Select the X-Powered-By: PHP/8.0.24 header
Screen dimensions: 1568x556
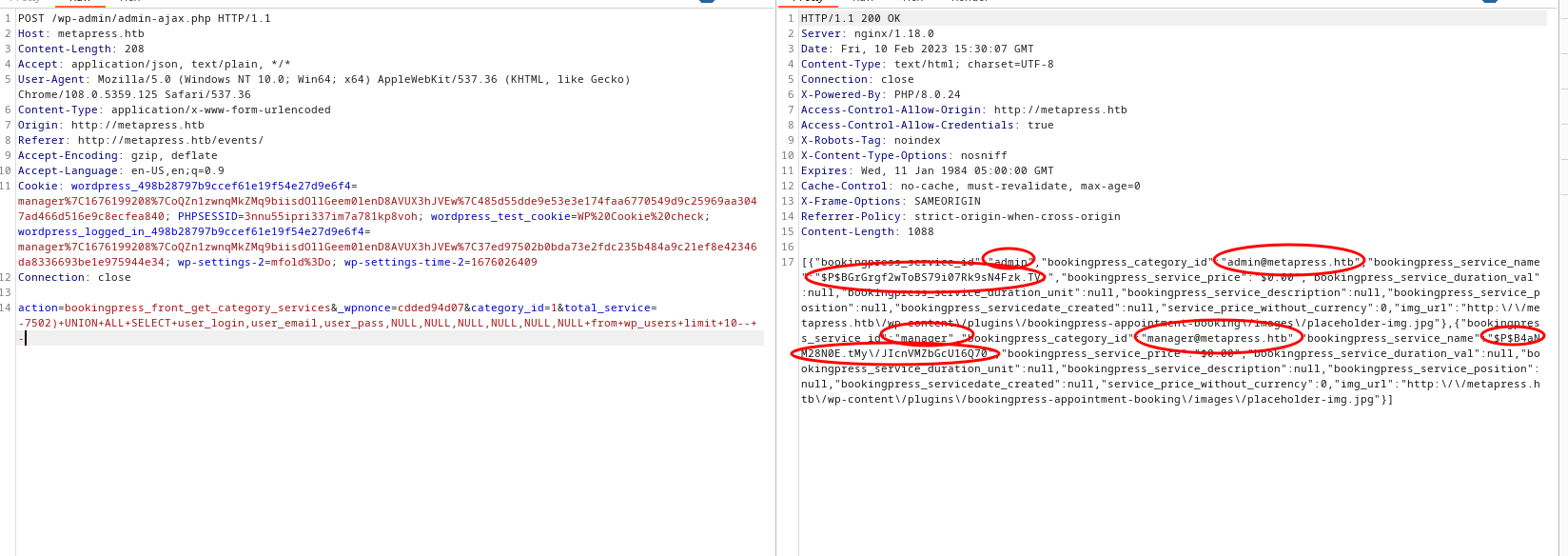pos(881,94)
